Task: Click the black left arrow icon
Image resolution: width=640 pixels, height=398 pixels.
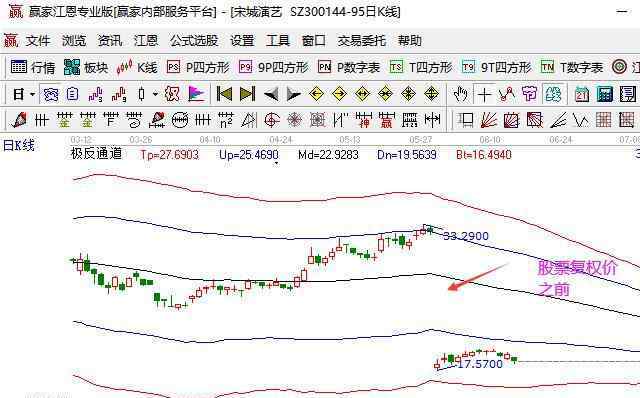Action: pyautogui.click(x=271, y=95)
